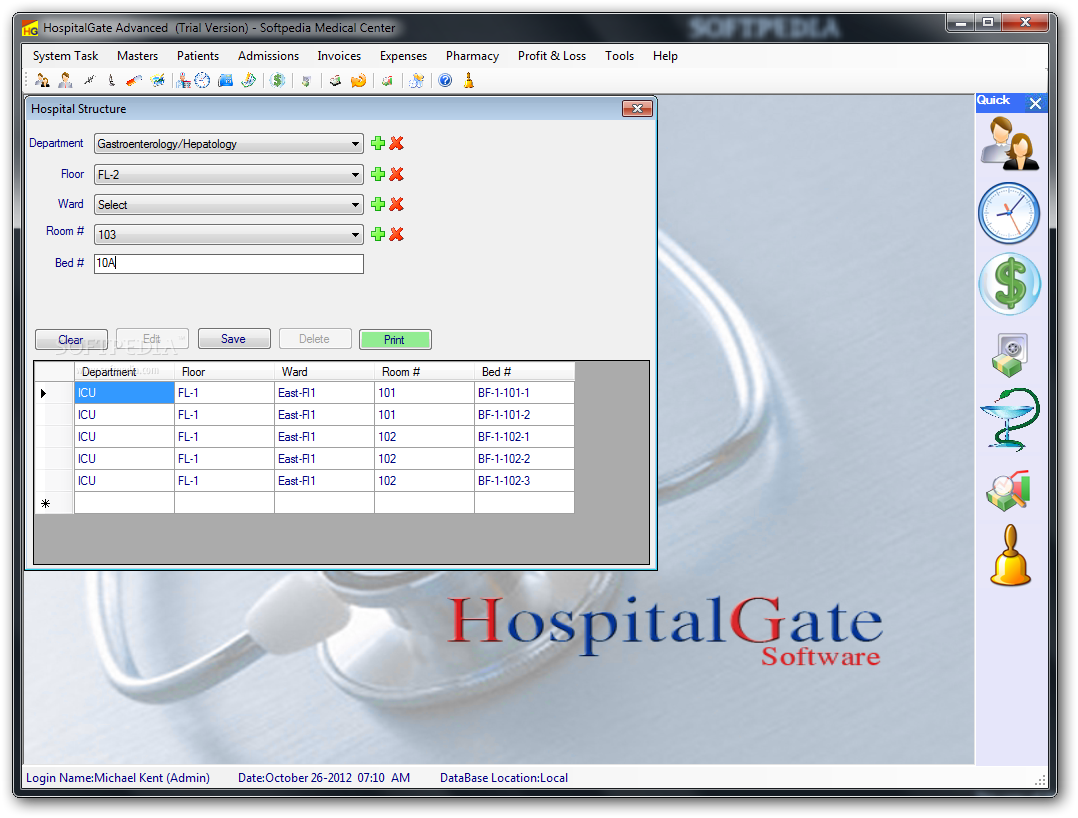Click the chart with magnifier Quick icon
This screenshot has width=1078, height=818.
click(x=1008, y=491)
